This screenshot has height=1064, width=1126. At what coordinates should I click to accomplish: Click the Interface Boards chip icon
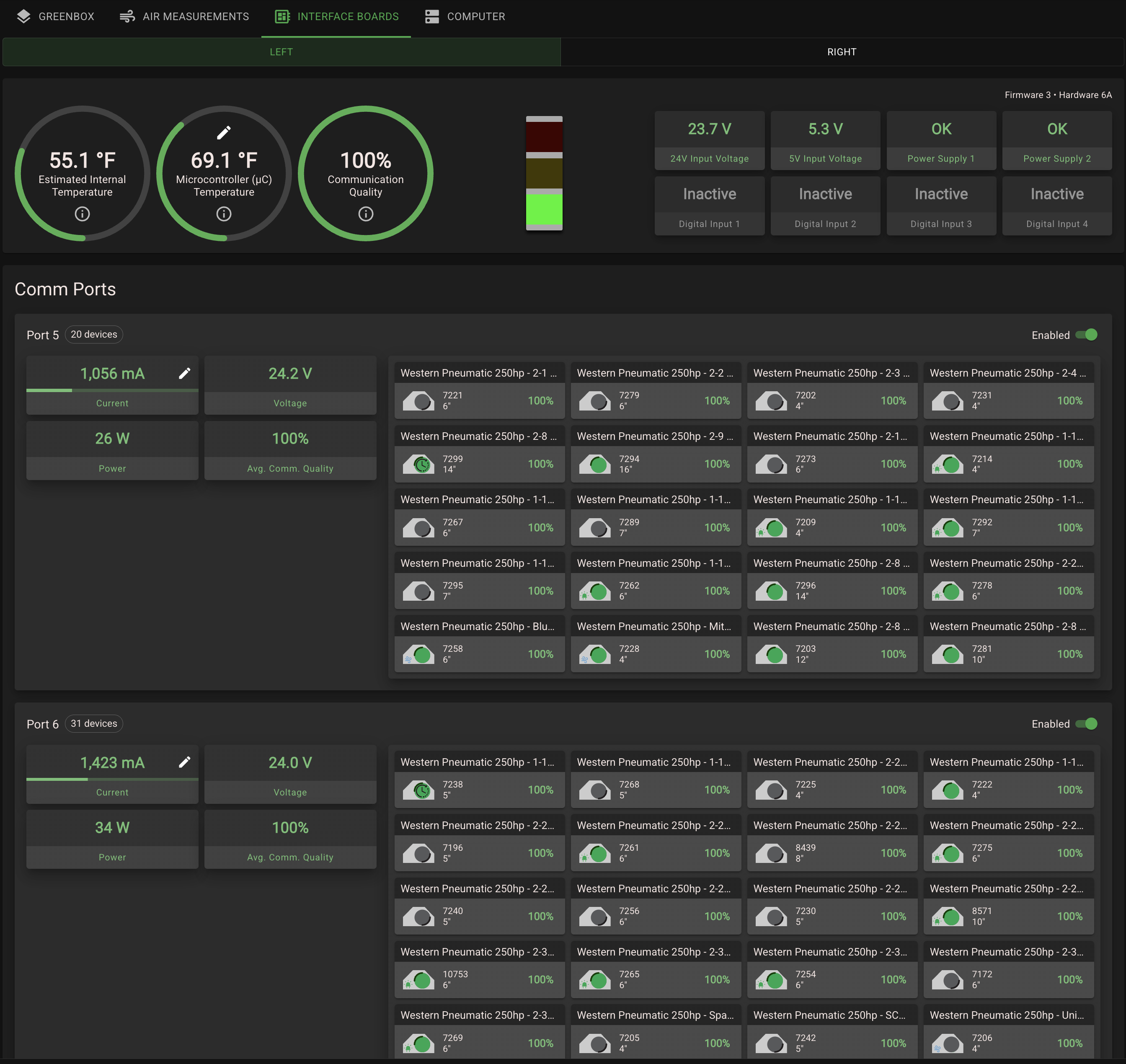282,16
